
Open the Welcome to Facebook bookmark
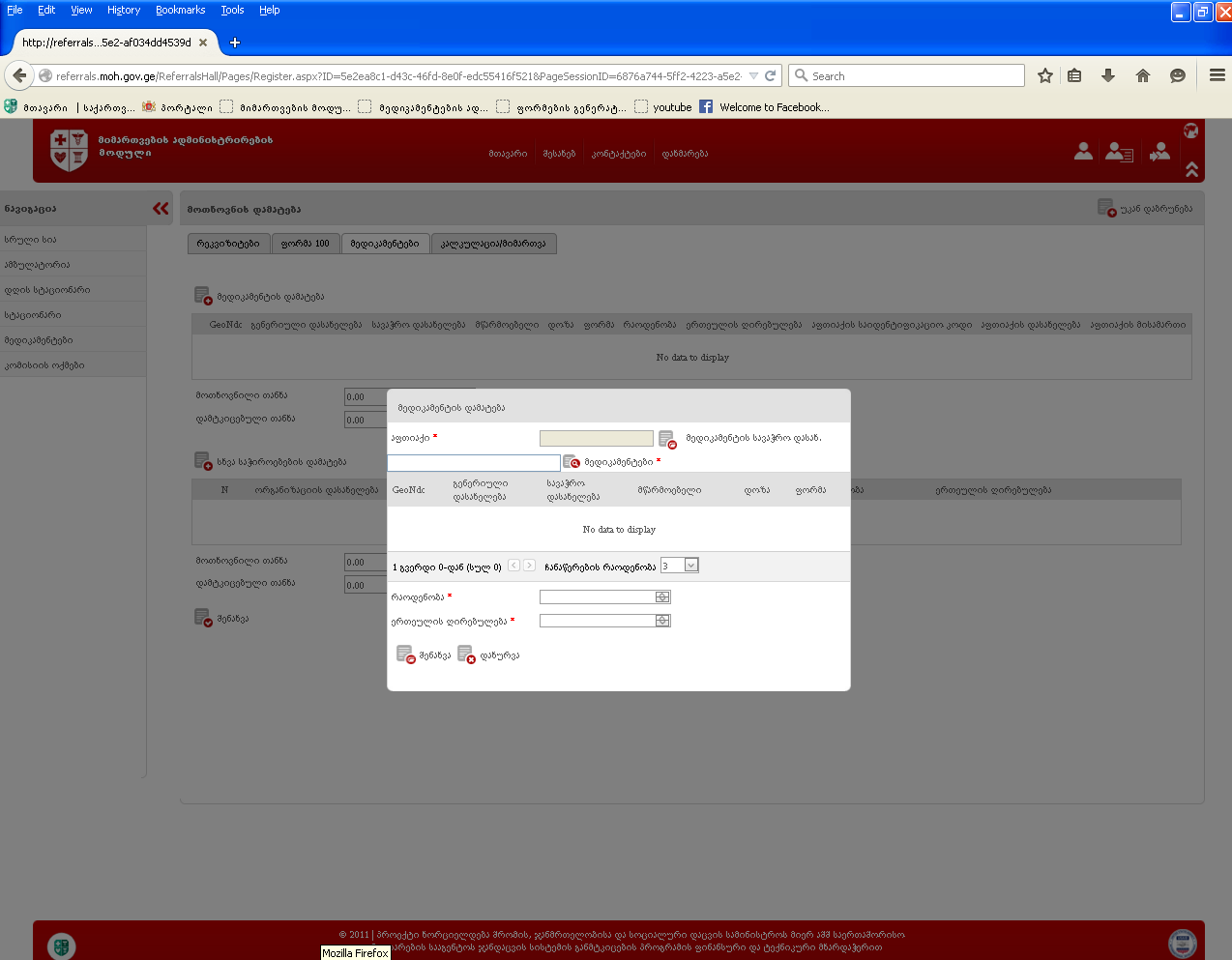(x=773, y=107)
